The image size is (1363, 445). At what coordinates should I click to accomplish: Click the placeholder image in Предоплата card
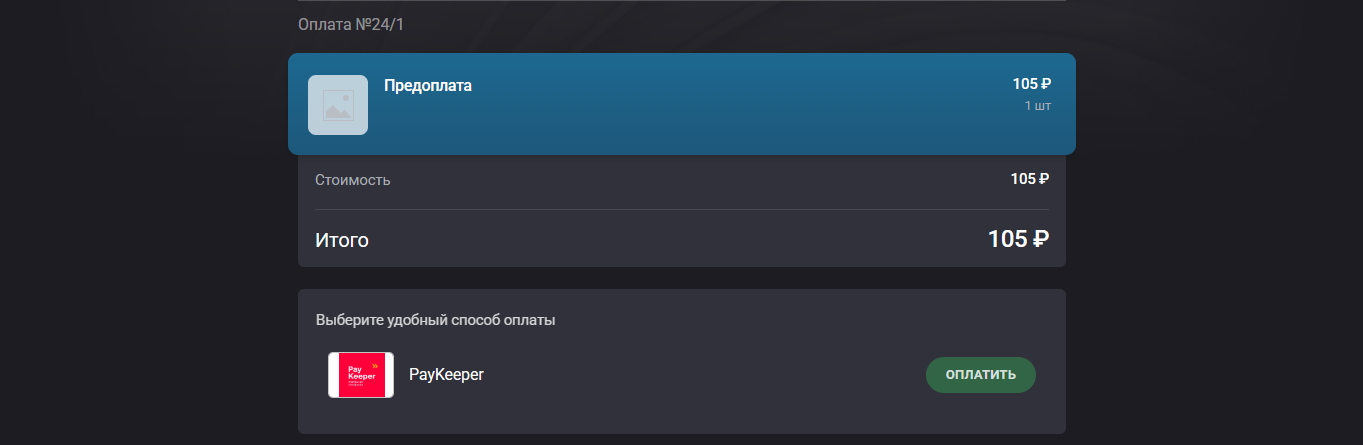point(338,105)
